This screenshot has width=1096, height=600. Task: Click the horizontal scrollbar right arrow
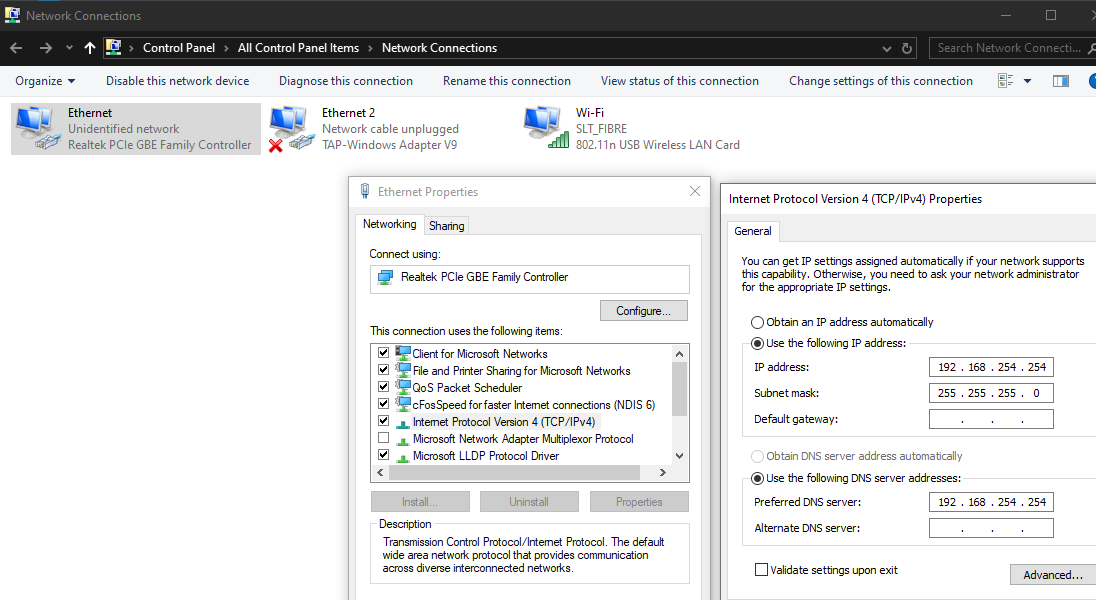click(x=663, y=473)
